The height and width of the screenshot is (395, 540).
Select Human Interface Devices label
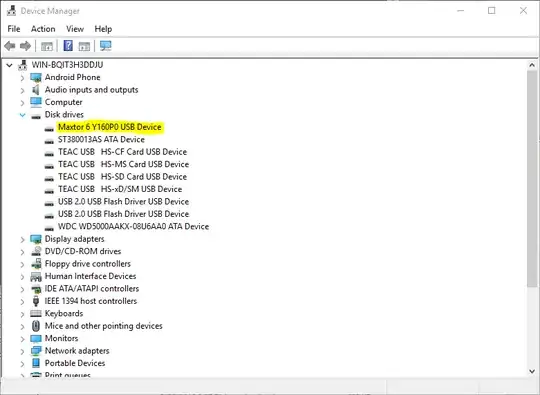pos(90,276)
